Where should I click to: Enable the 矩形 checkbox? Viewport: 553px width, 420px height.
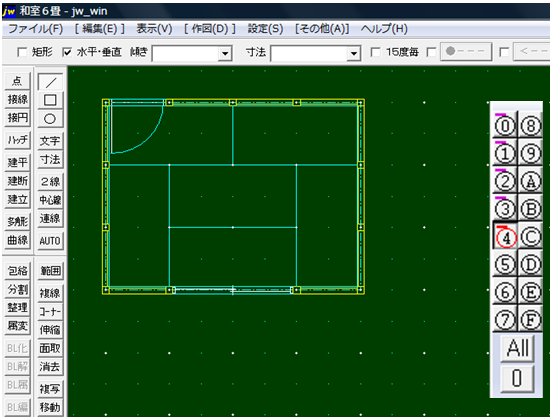point(22,53)
